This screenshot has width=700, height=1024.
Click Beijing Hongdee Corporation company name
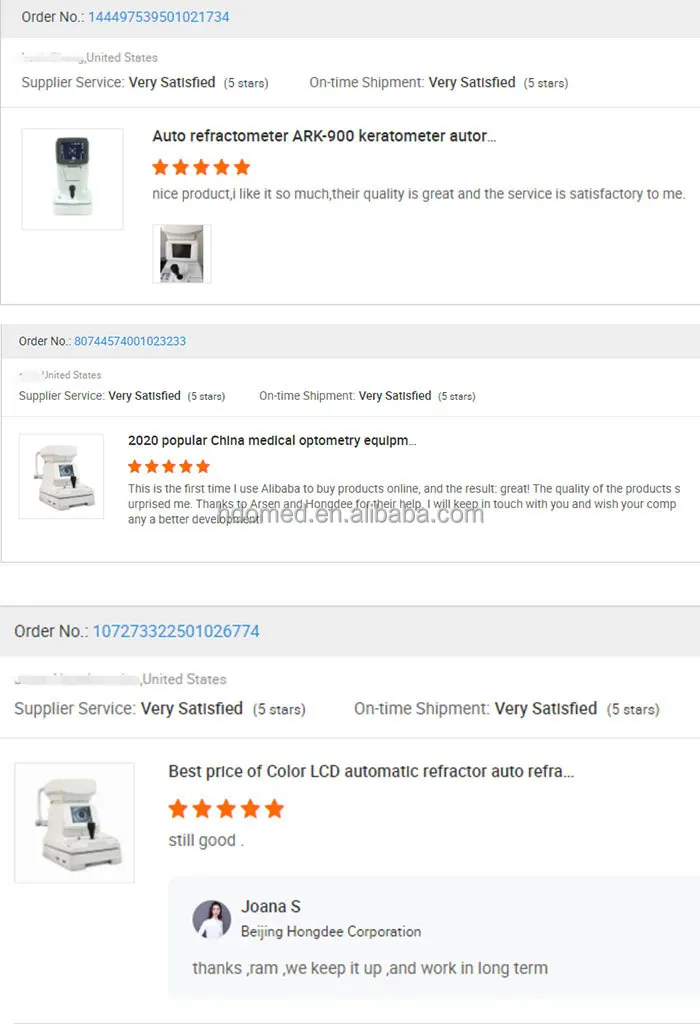pyautogui.click(x=331, y=931)
